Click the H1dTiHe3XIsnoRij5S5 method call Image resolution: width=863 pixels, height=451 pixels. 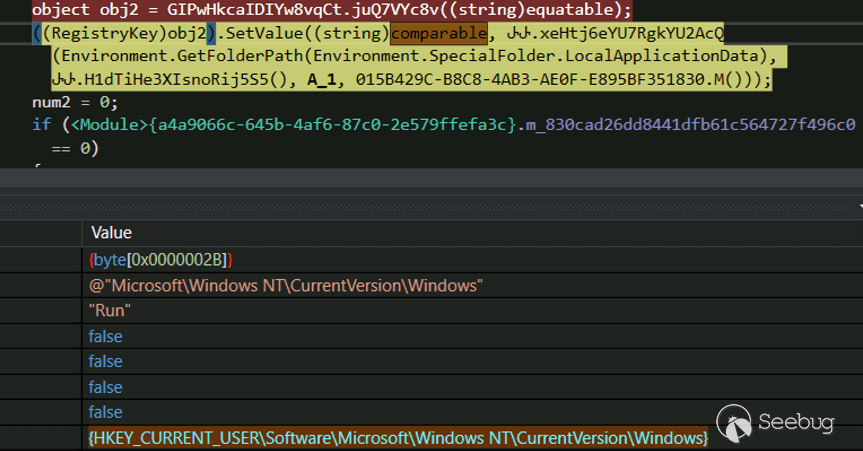click(x=177, y=80)
